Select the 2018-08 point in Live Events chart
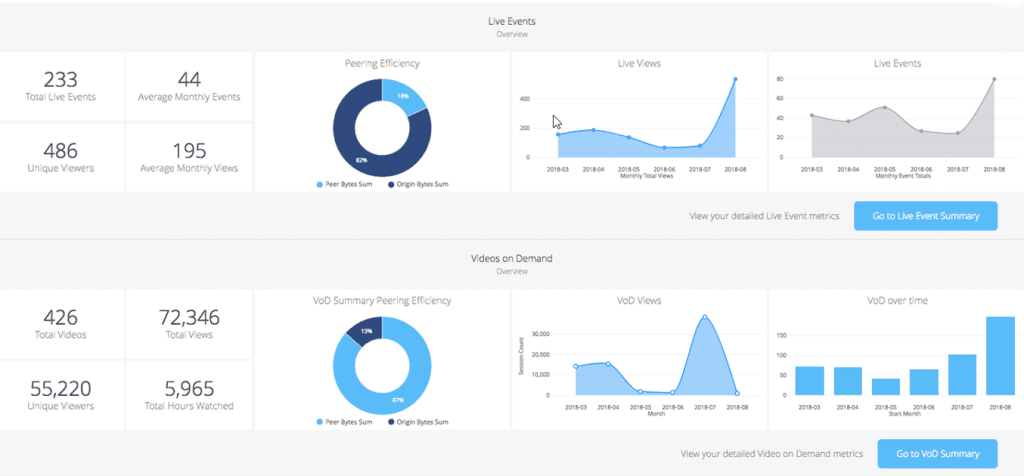1024x476 pixels. [x=994, y=79]
